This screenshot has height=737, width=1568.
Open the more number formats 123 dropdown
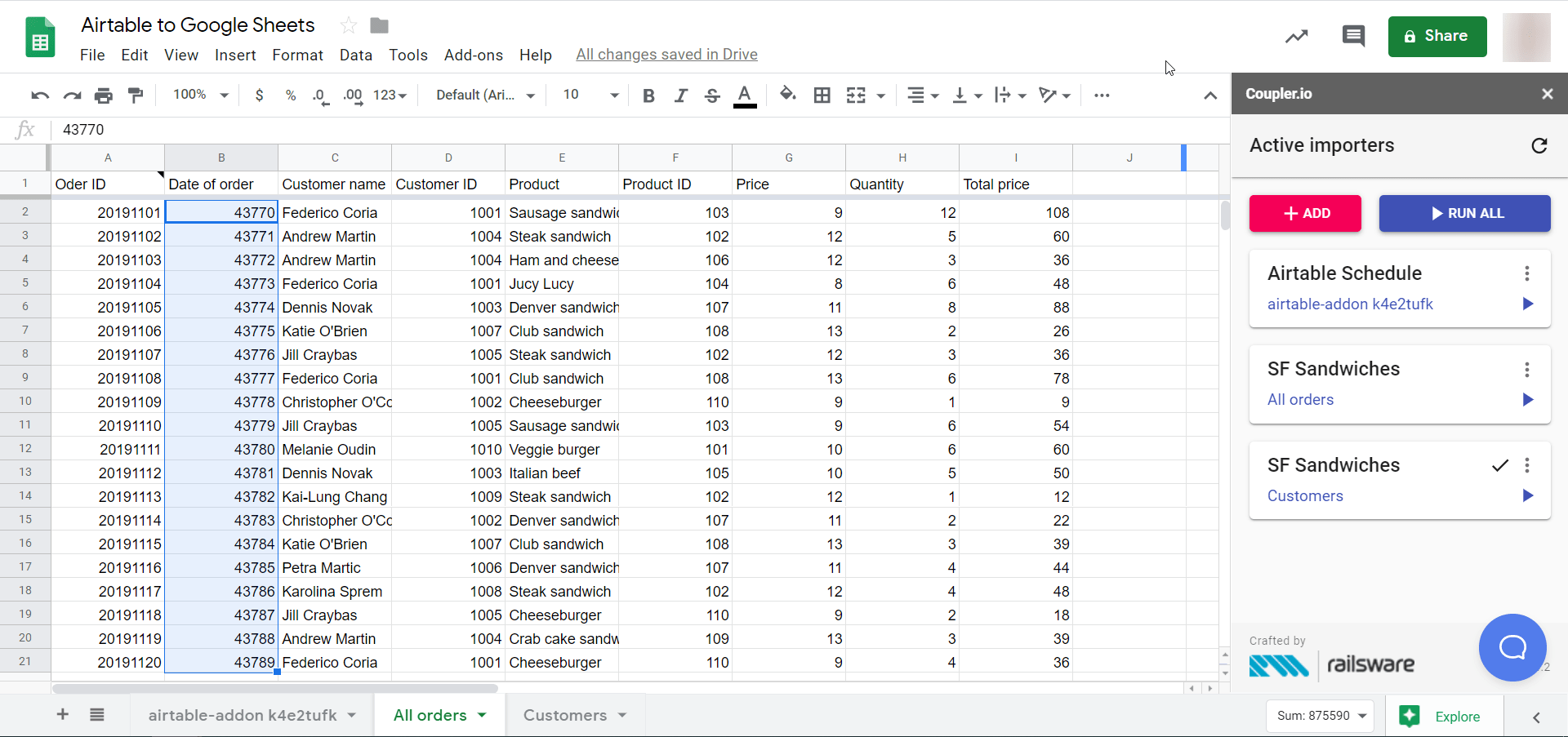390,95
